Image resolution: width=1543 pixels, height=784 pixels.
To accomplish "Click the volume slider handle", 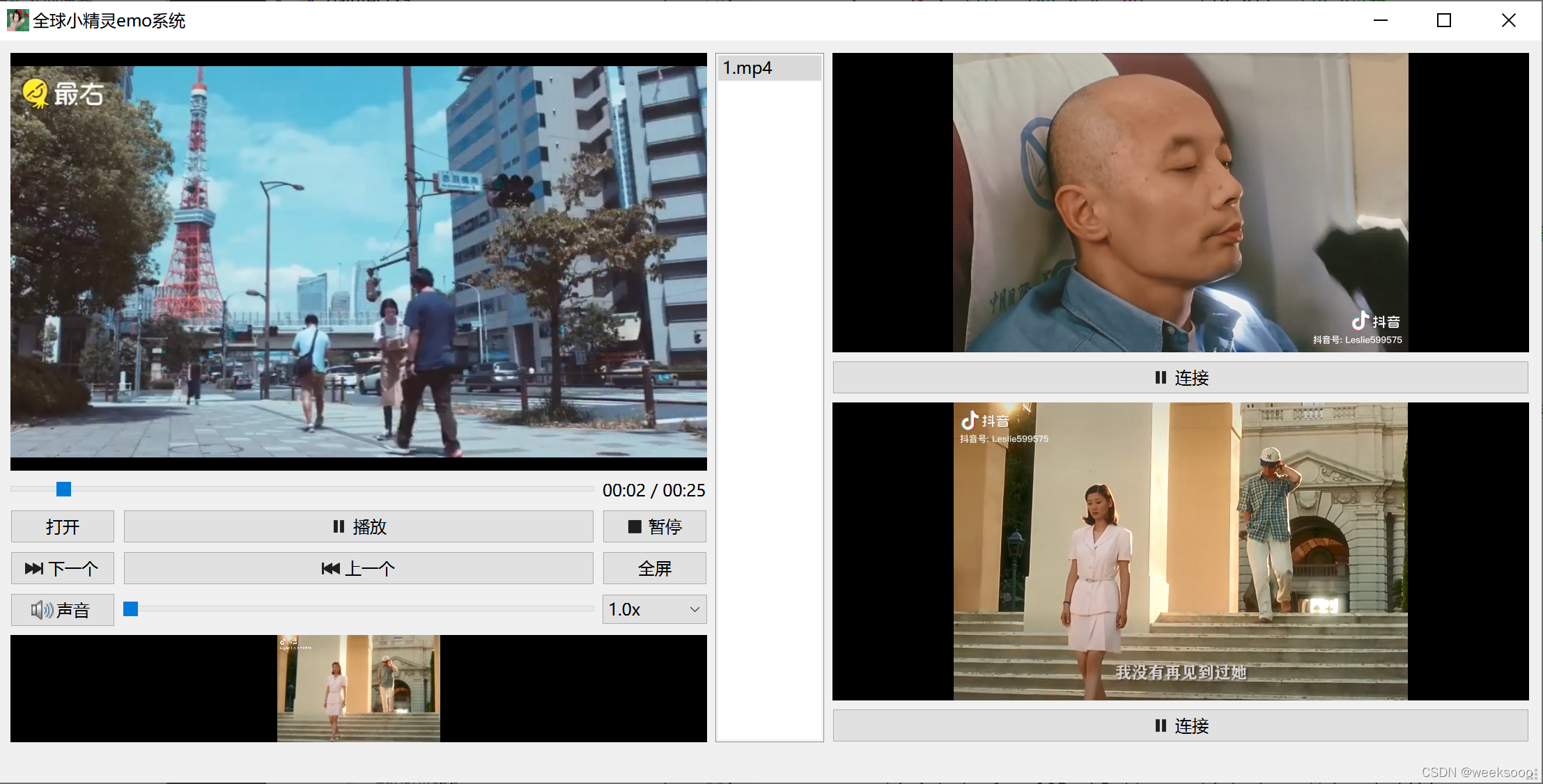I will [131, 609].
